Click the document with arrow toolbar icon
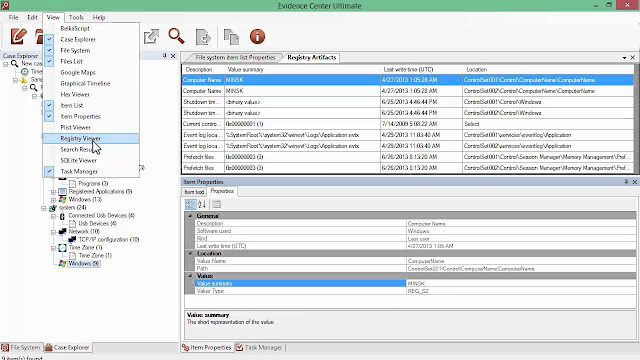 (203, 37)
